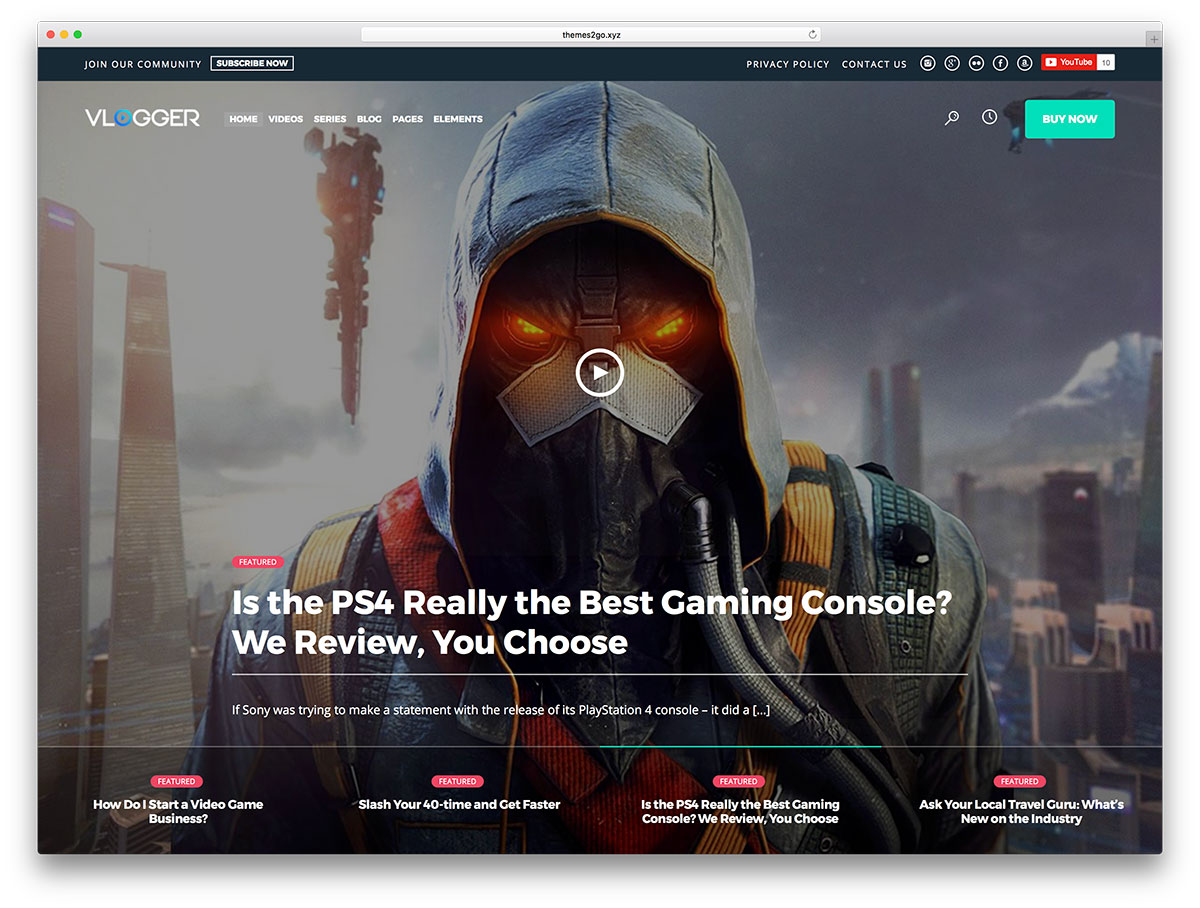The image size is (1200, 908).
Task: Open the Videos menu item
Action: [x=286, y=119]
